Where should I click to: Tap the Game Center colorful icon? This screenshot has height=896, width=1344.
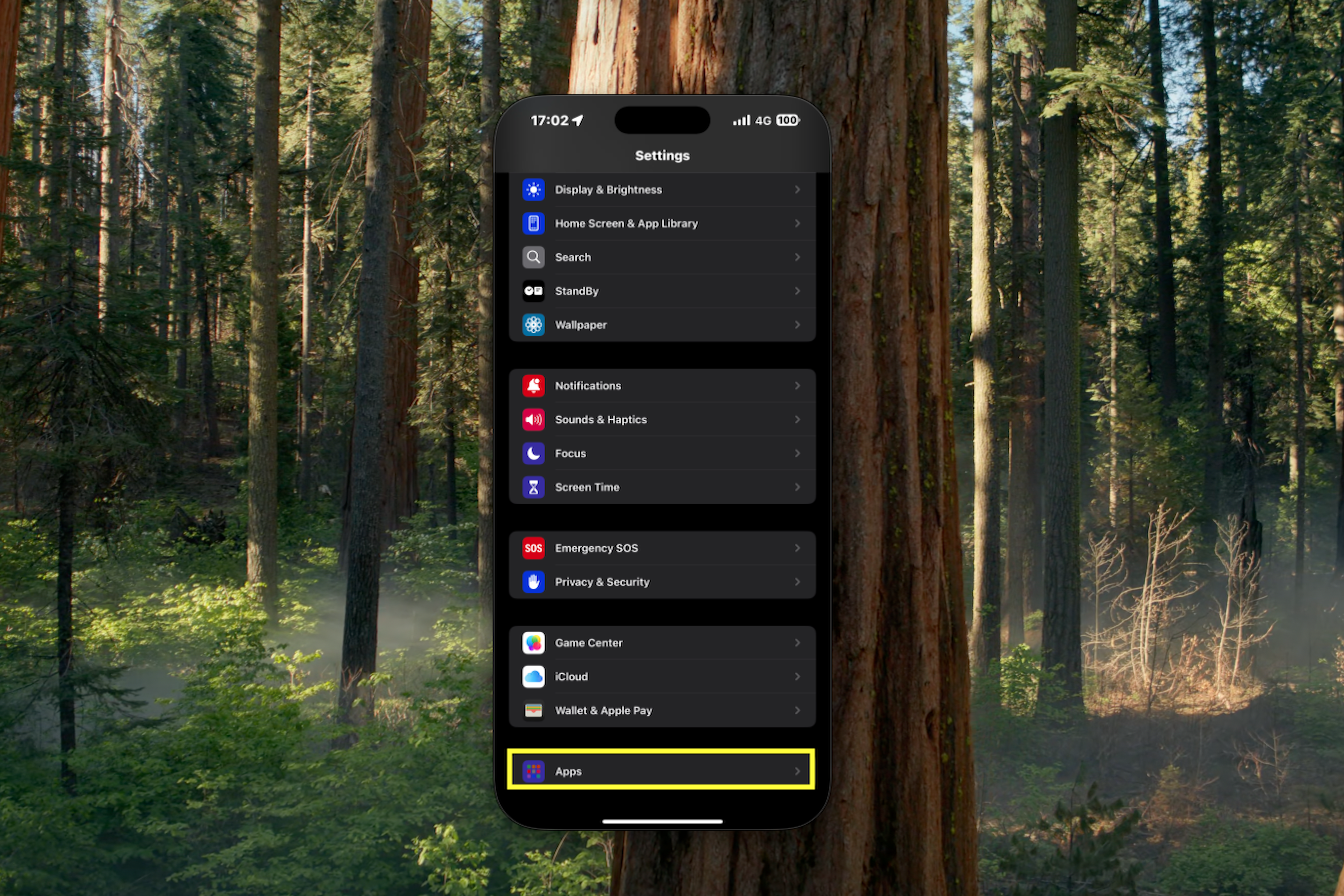533,643
